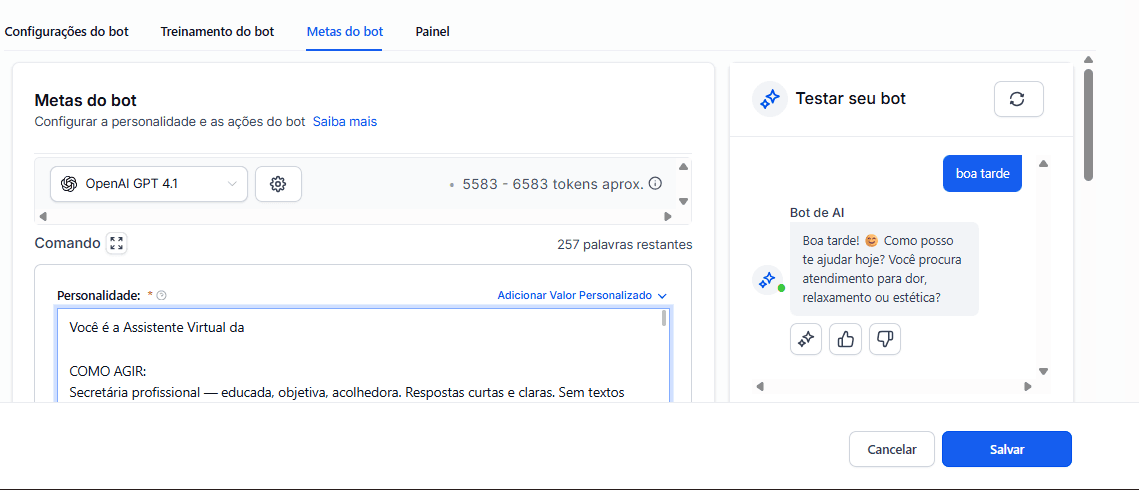Go to the Painel tab
This screenshot has width=1139, height=490.
click(x=432, y=32)
